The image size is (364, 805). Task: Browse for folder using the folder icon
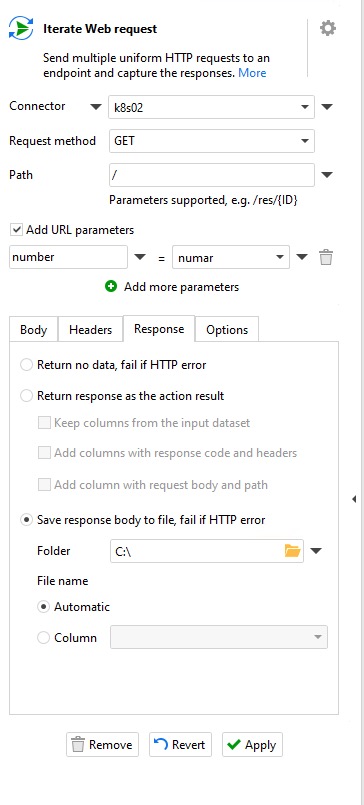click(292, 551)
